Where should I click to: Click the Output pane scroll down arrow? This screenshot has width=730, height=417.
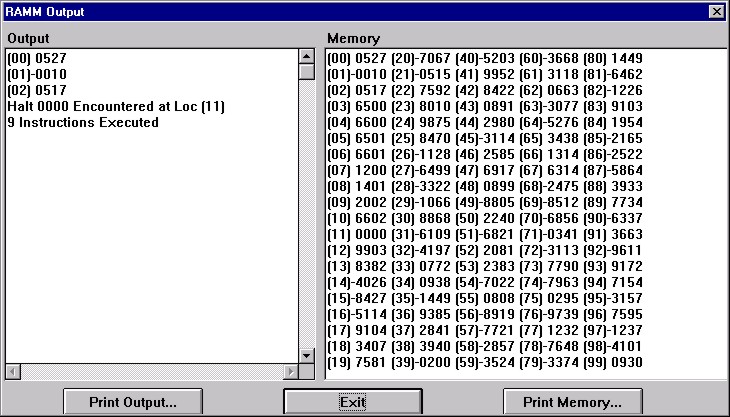point(307,355)
